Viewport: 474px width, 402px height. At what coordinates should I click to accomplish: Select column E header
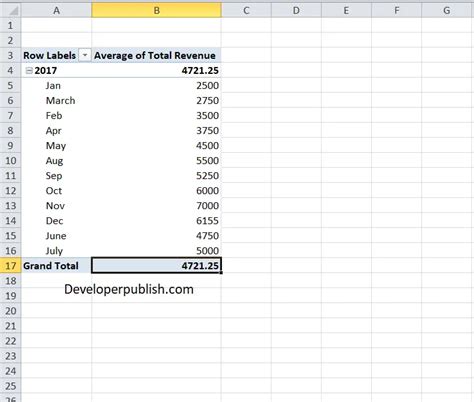346,10
